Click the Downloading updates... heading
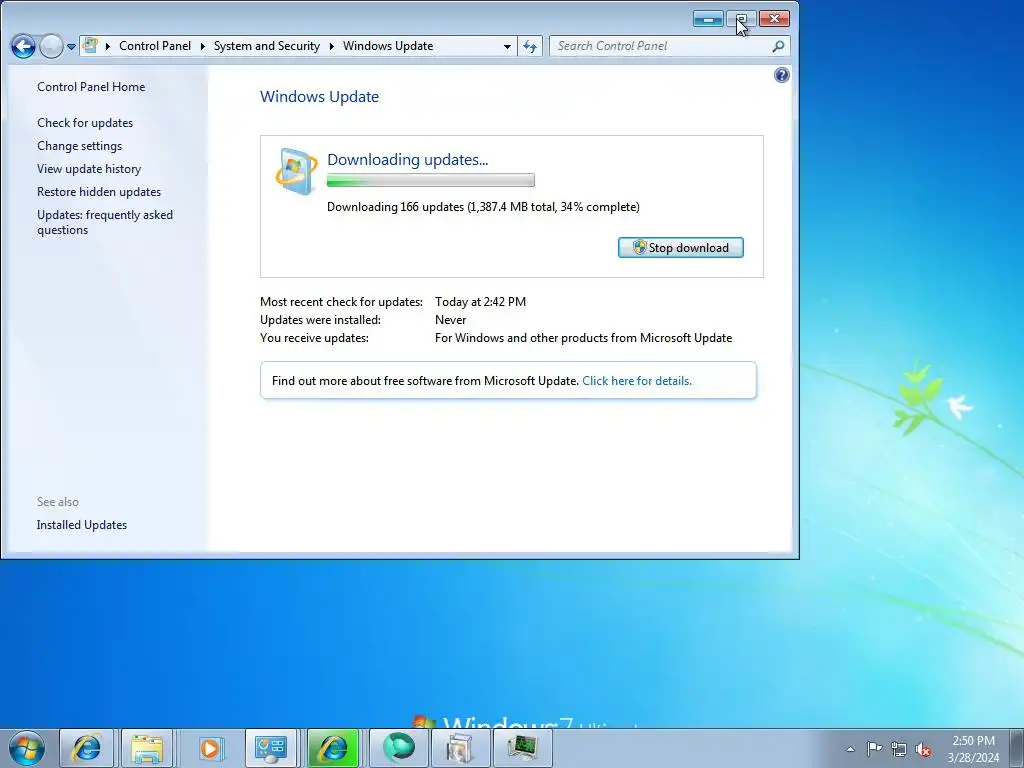 coord(408,159)
